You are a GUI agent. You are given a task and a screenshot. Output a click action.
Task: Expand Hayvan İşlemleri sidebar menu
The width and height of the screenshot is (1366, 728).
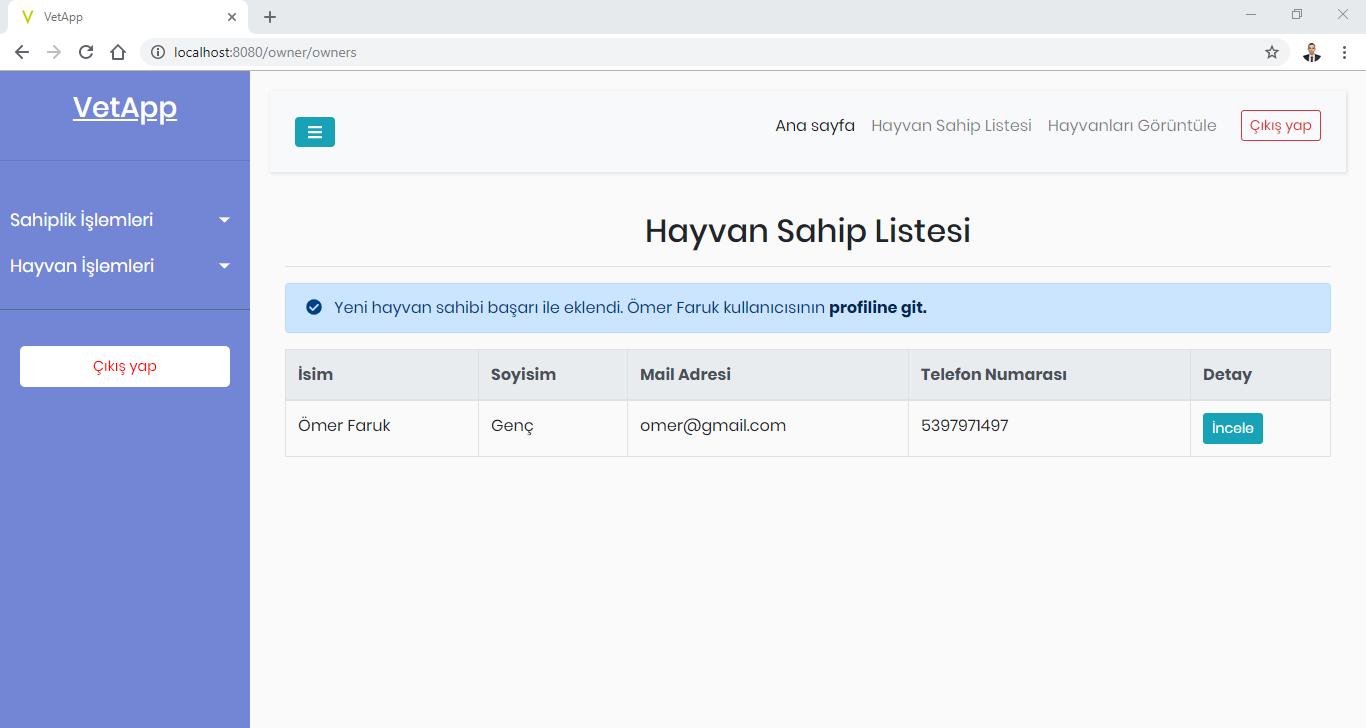120,266
